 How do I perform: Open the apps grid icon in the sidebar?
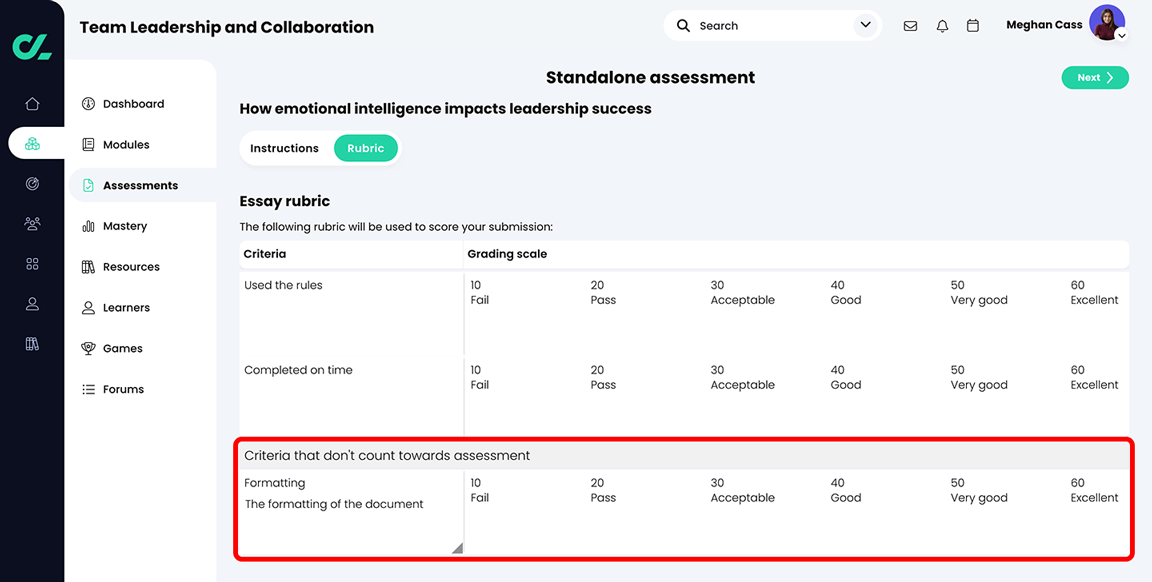point(32,263)
